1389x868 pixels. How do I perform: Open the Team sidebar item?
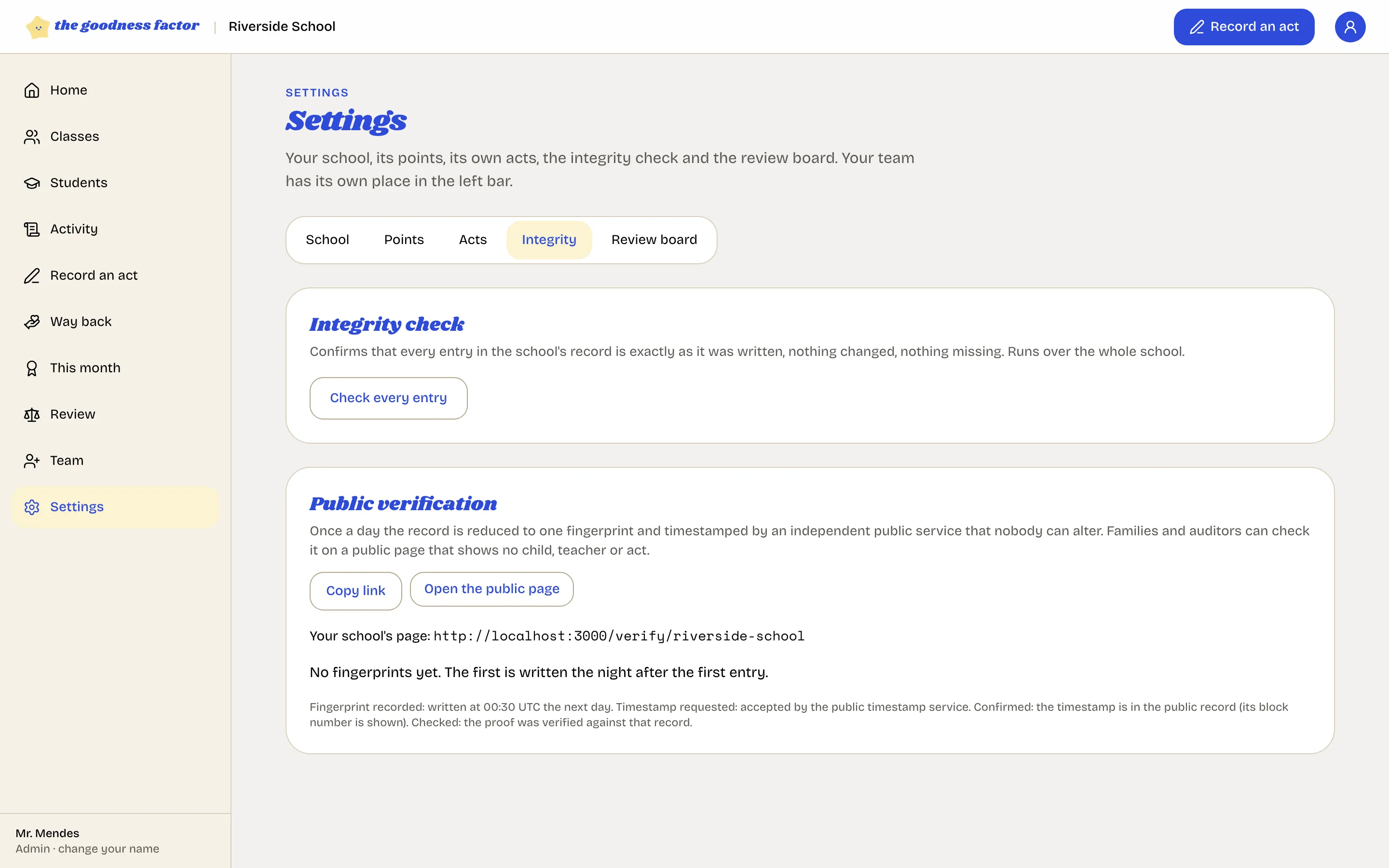(x=115, y=461)
